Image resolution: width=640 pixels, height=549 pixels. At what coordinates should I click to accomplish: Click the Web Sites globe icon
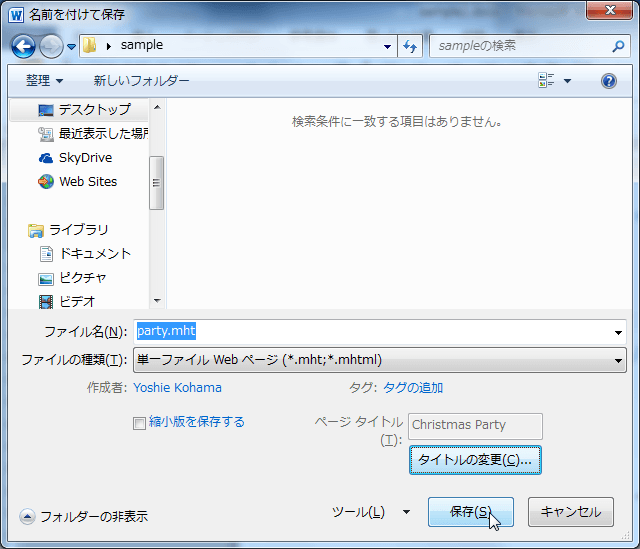coord(46,182)
